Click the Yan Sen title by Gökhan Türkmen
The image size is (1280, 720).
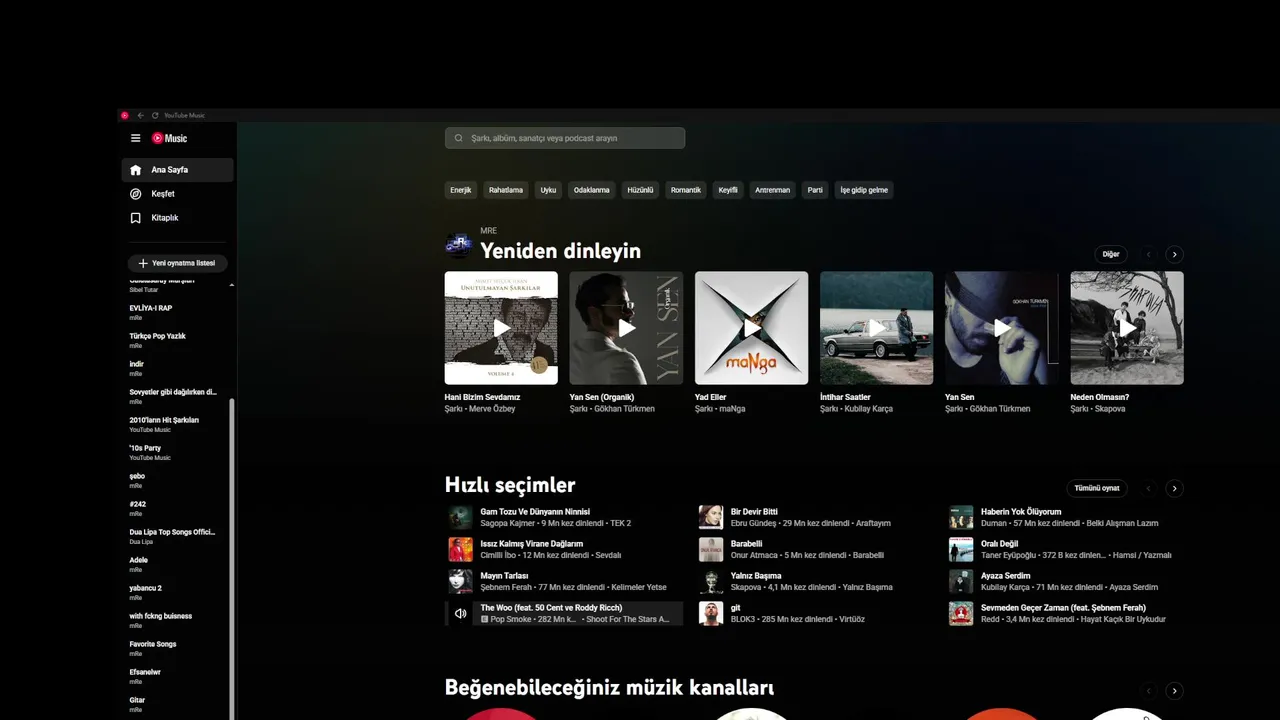click(x=959, y=397)
